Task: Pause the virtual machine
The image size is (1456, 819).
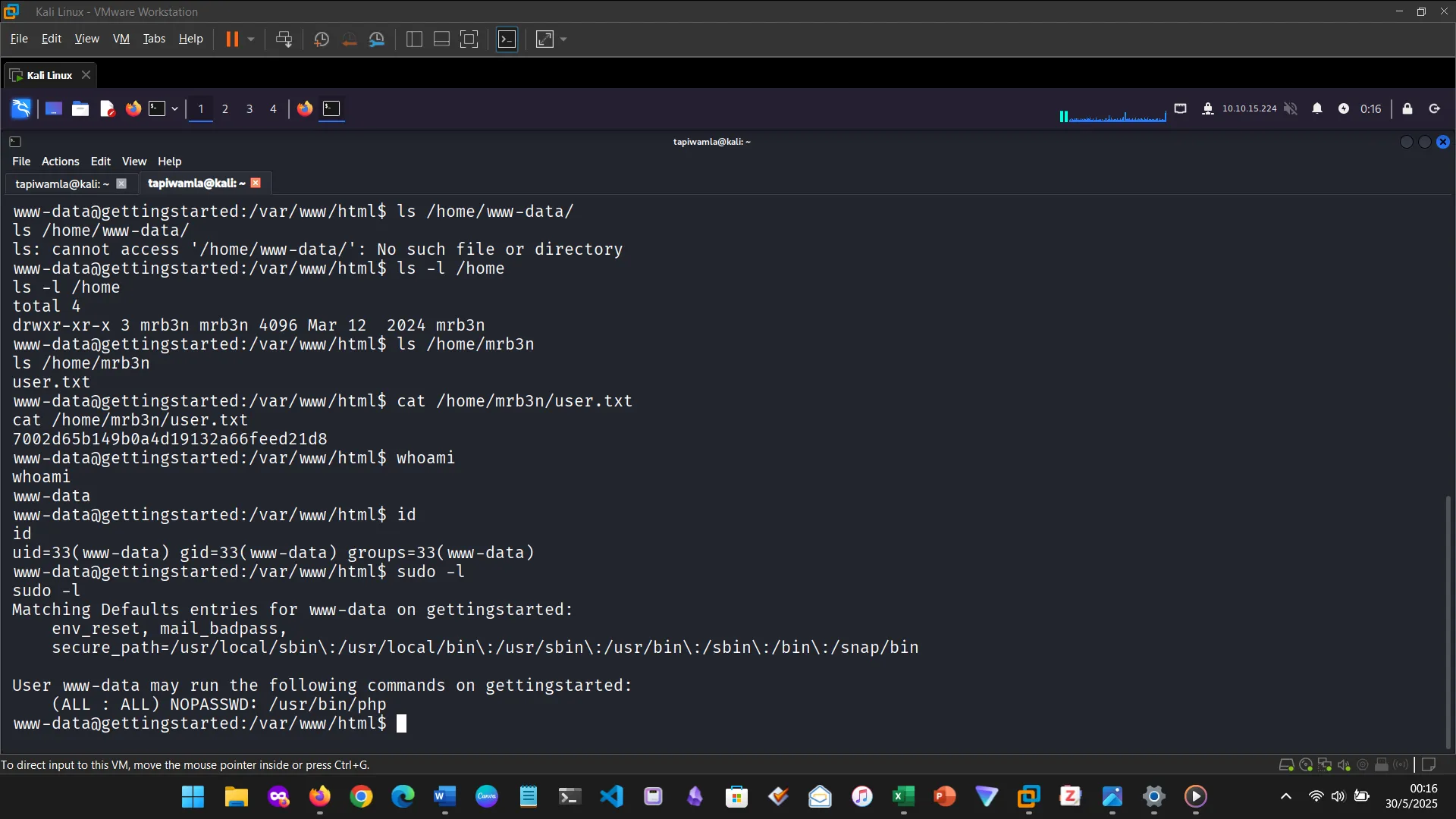Action: pos(234,39)
